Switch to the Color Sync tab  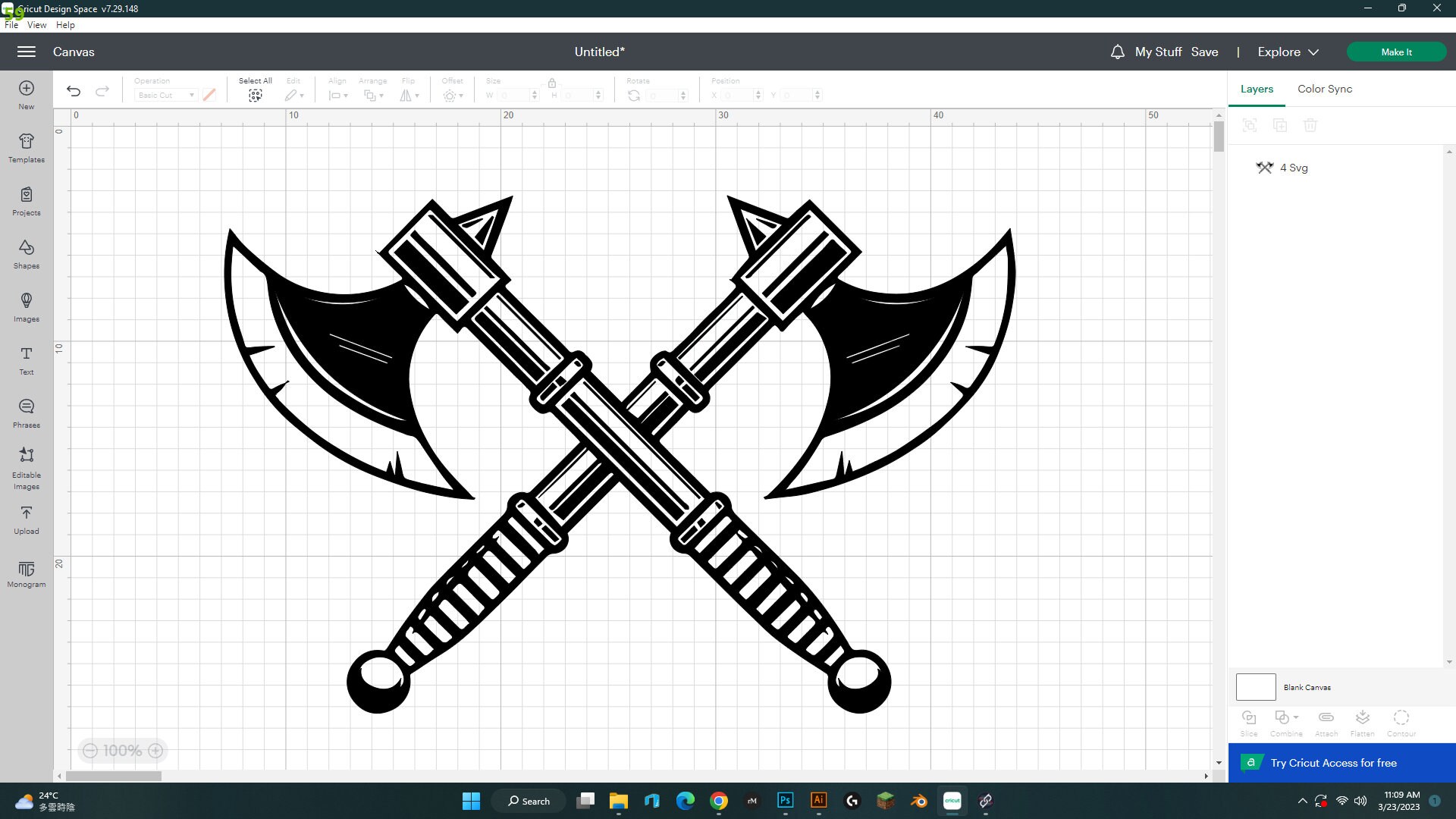tap(1323, 89)
